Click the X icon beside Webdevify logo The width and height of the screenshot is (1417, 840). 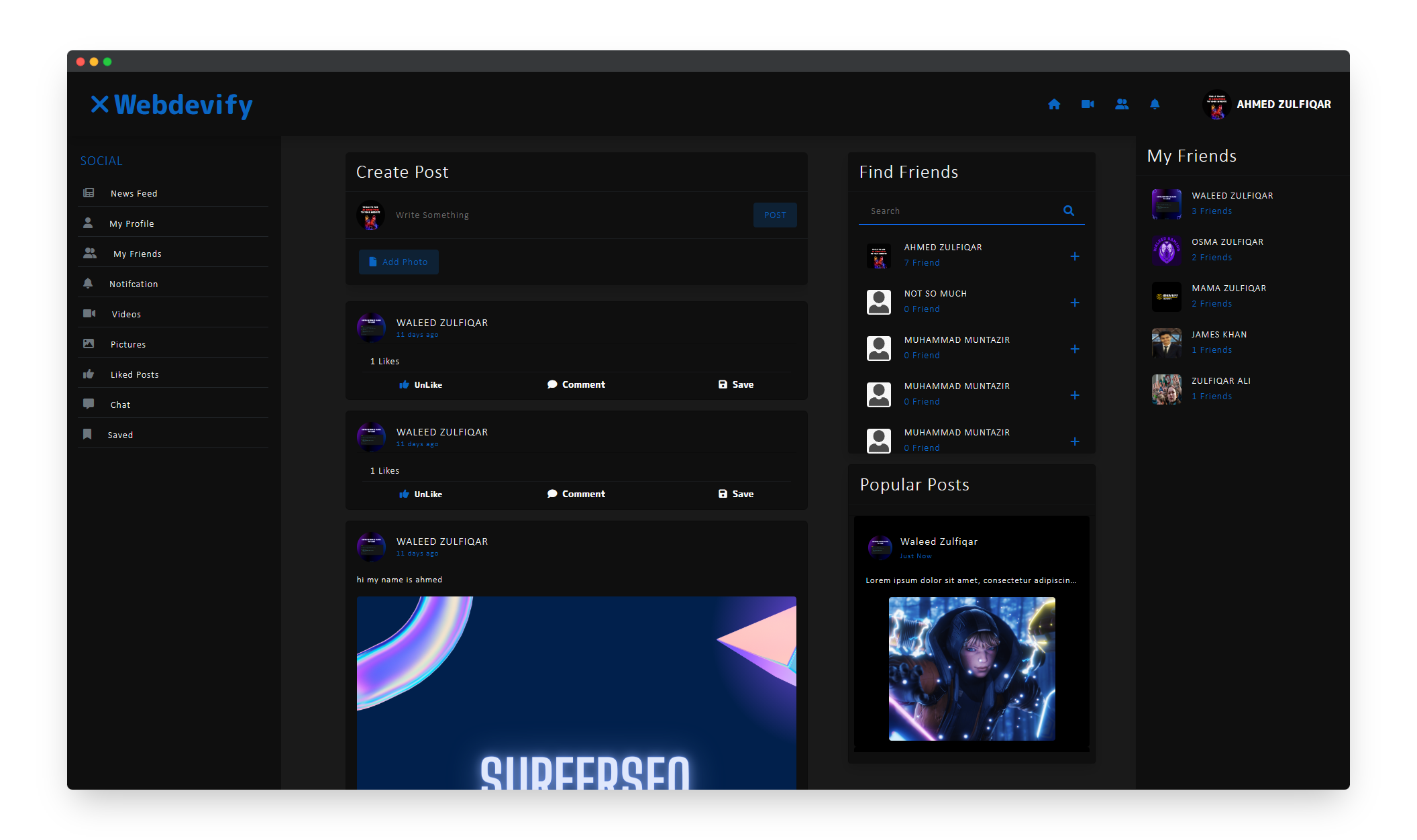(x=100, y=104)
